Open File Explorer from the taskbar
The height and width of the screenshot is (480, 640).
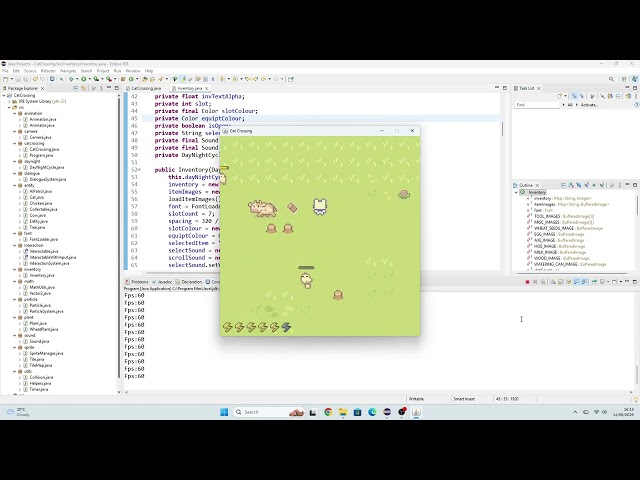(343, 412)
